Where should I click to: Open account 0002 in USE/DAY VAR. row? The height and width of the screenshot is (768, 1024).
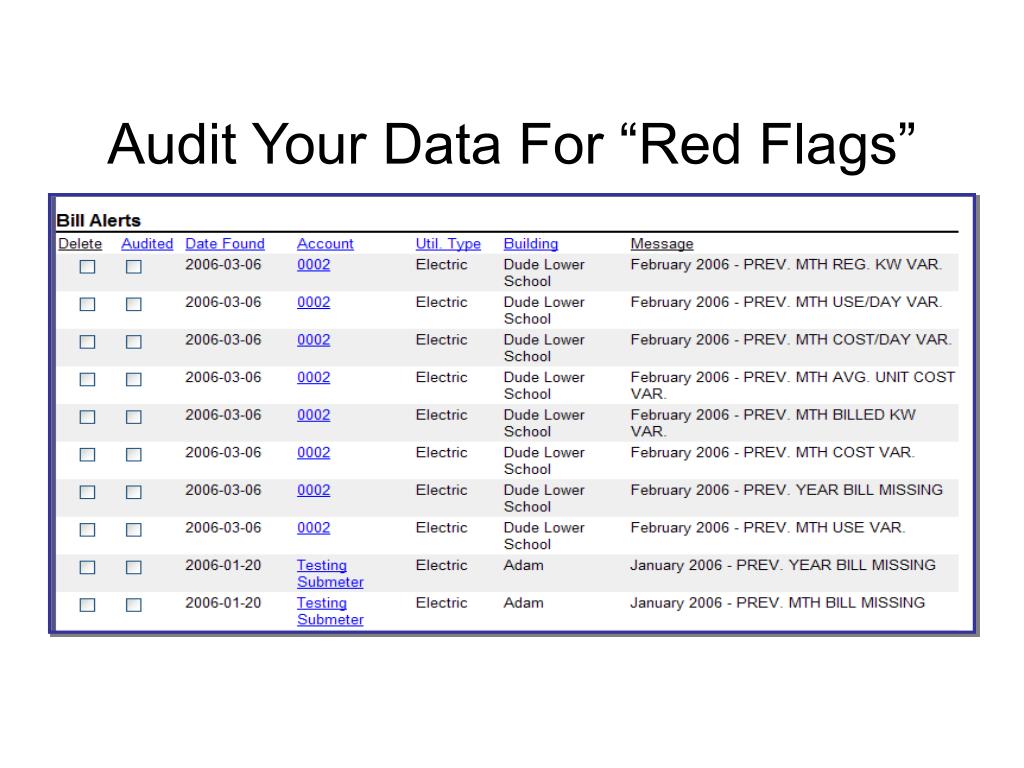tap(313, 302)
